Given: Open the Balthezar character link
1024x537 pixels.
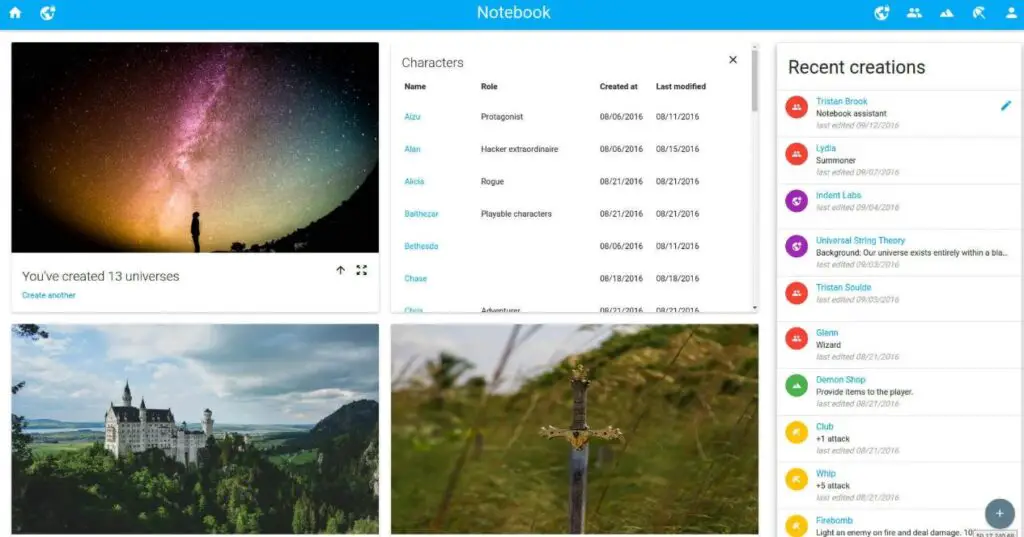Looking at the screenshot, I should 421,214.
